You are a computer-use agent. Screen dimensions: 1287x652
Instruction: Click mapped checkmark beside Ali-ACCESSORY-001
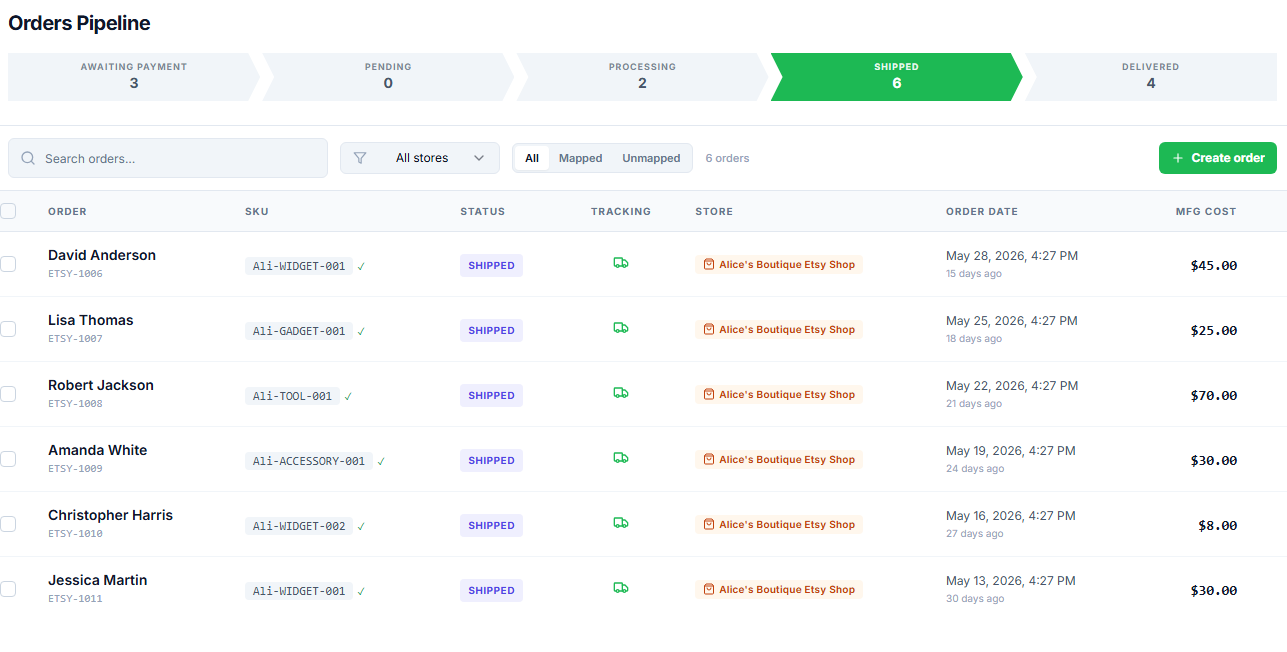pyautogui.click(x=381, y=462)
